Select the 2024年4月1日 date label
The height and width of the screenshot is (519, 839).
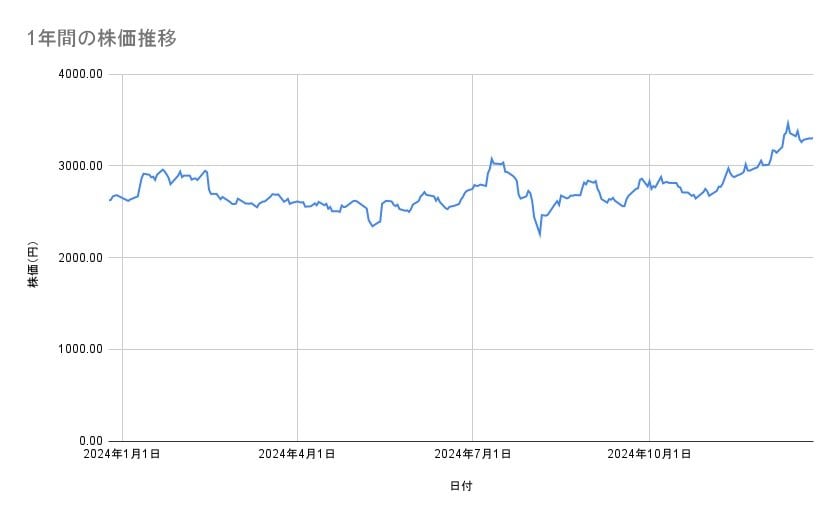pos(297,455)
